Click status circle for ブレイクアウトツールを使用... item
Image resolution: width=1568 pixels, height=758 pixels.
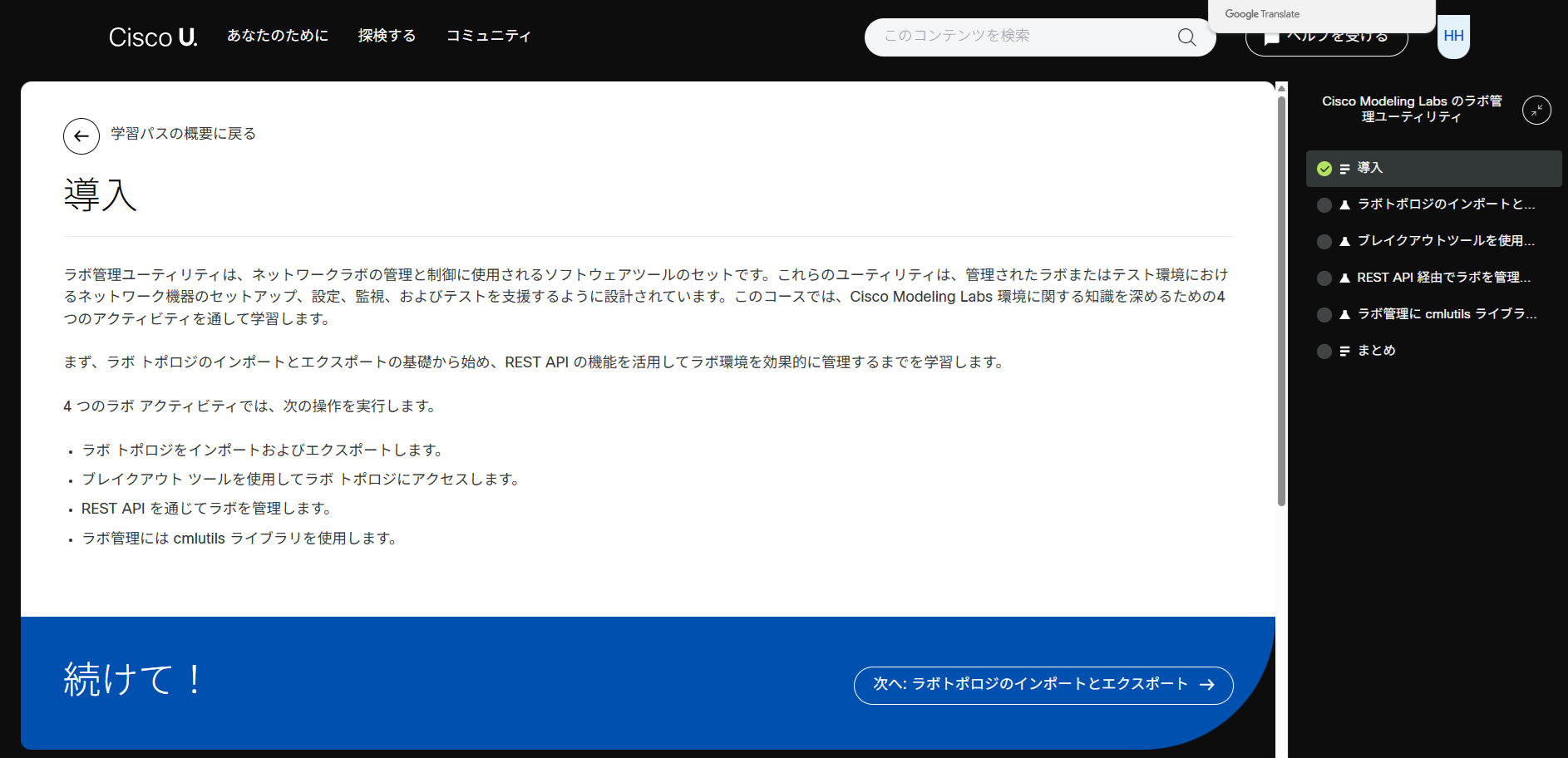click(x=1324, y=242)
